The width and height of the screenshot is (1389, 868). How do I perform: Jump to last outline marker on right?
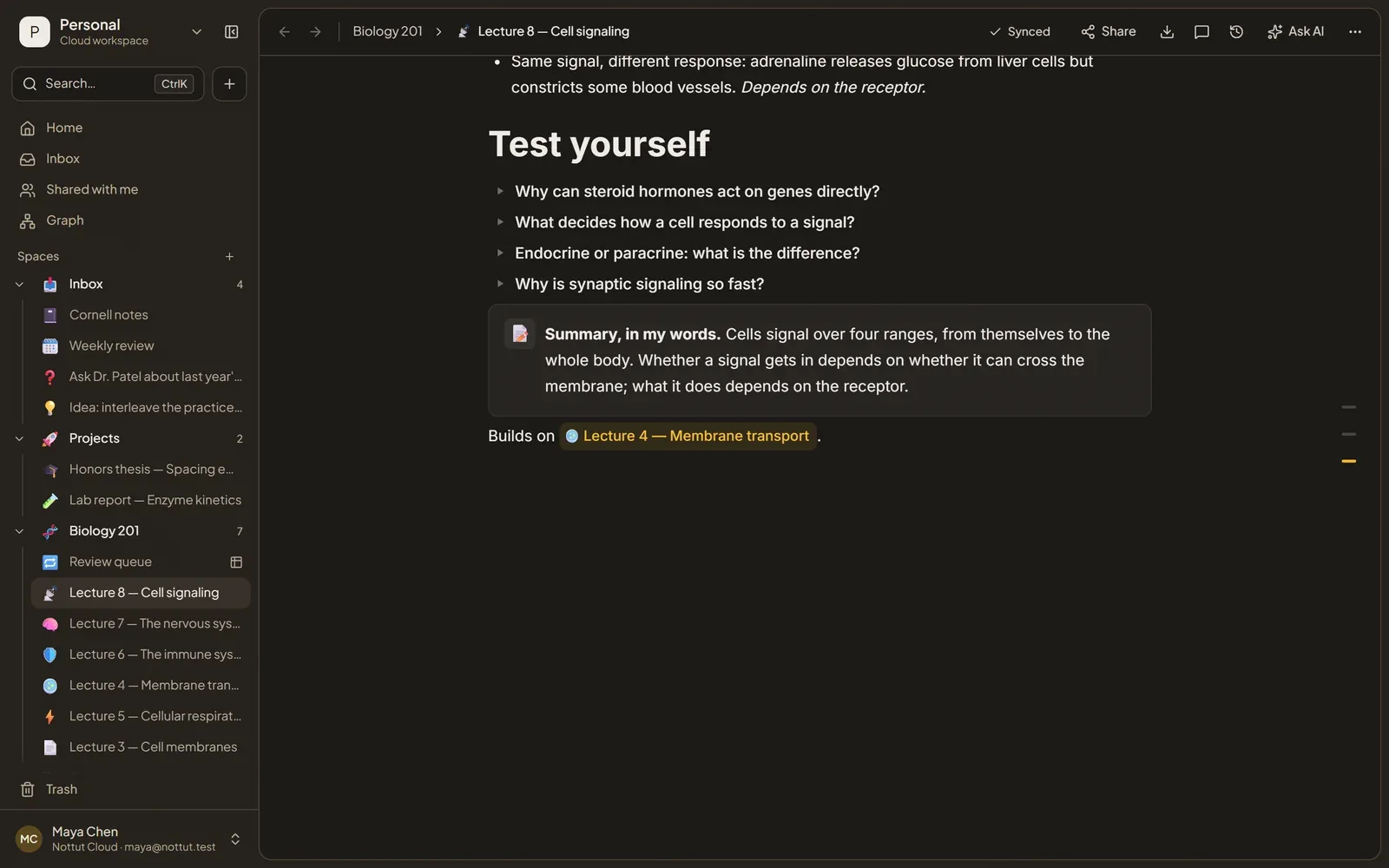coord(1348,462)
